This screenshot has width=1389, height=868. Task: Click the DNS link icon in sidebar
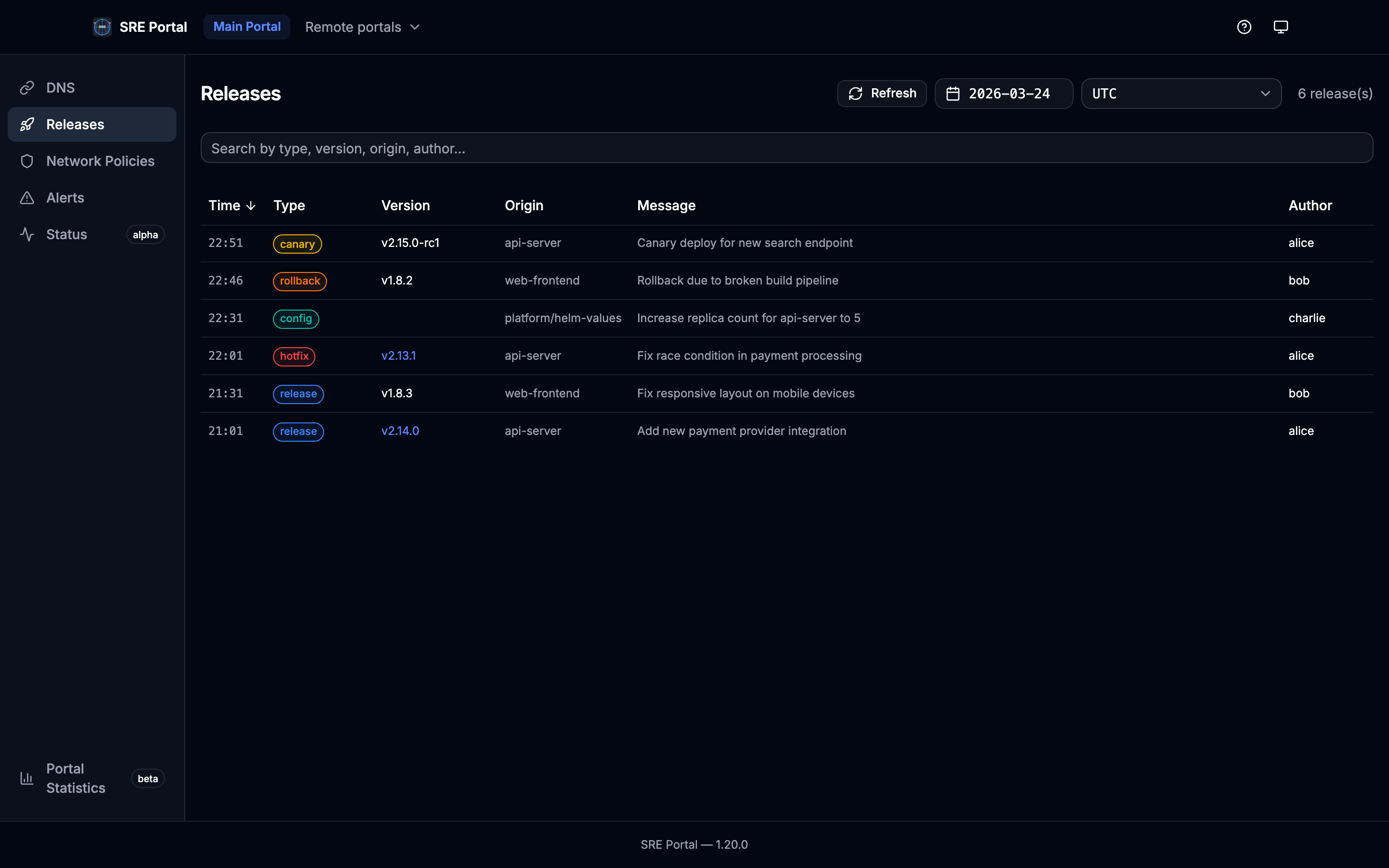pos(27,88)
